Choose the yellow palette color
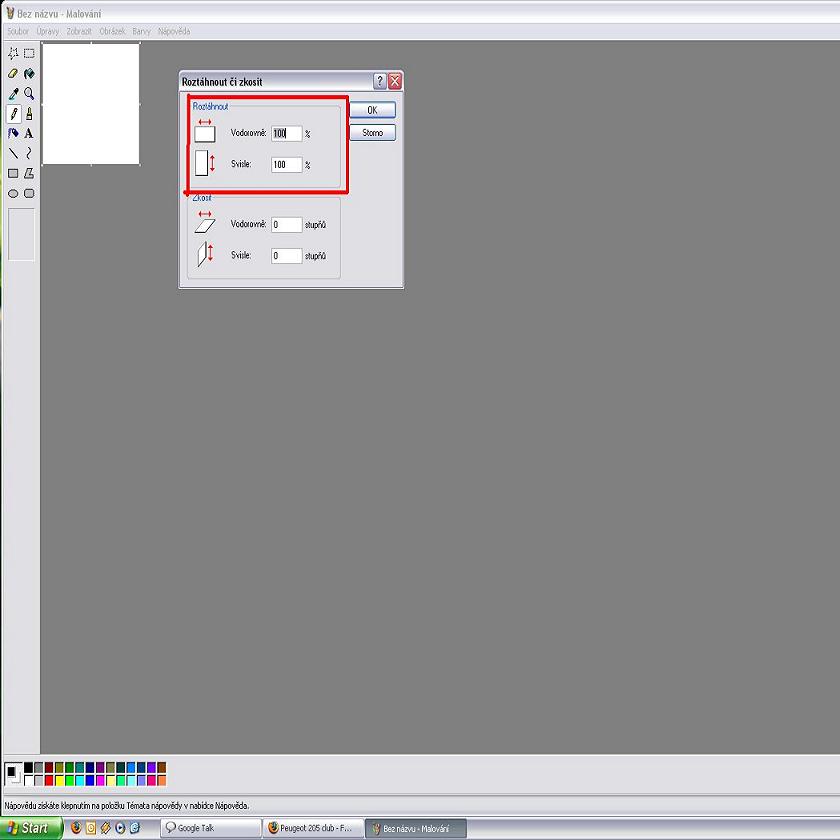The image size is (840, 840). pos(59,780)
